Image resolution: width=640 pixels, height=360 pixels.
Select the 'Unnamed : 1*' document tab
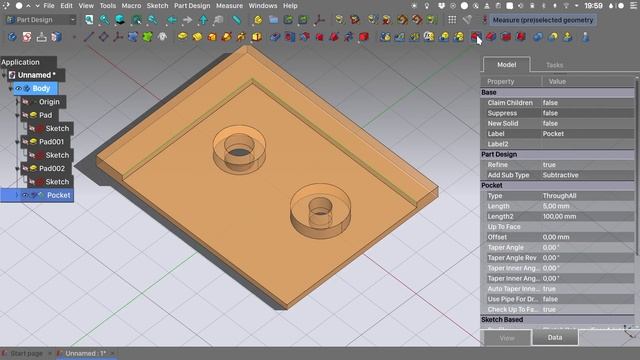click(x=86, y=353)
